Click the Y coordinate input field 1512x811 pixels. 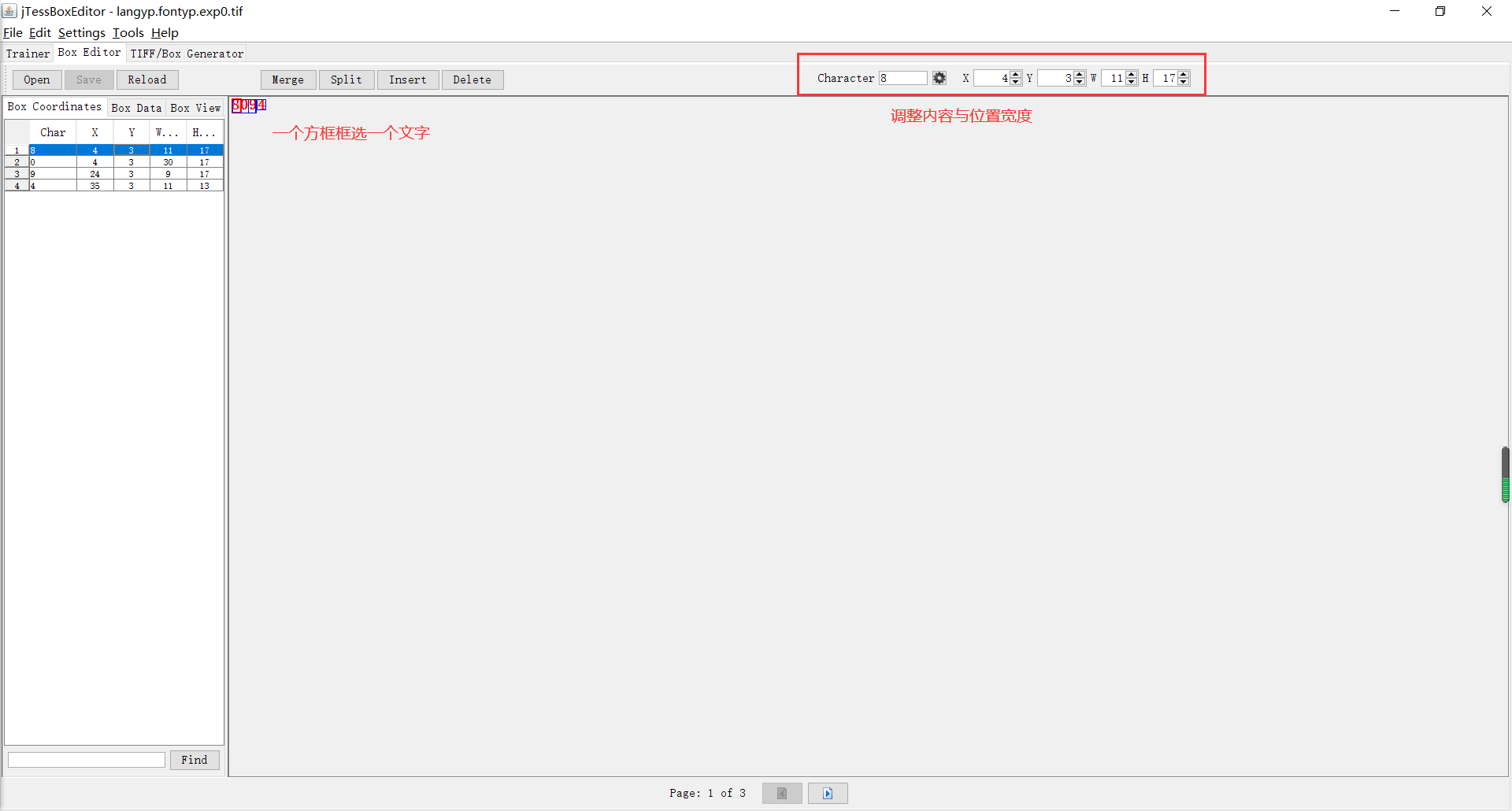[1056, 78]
